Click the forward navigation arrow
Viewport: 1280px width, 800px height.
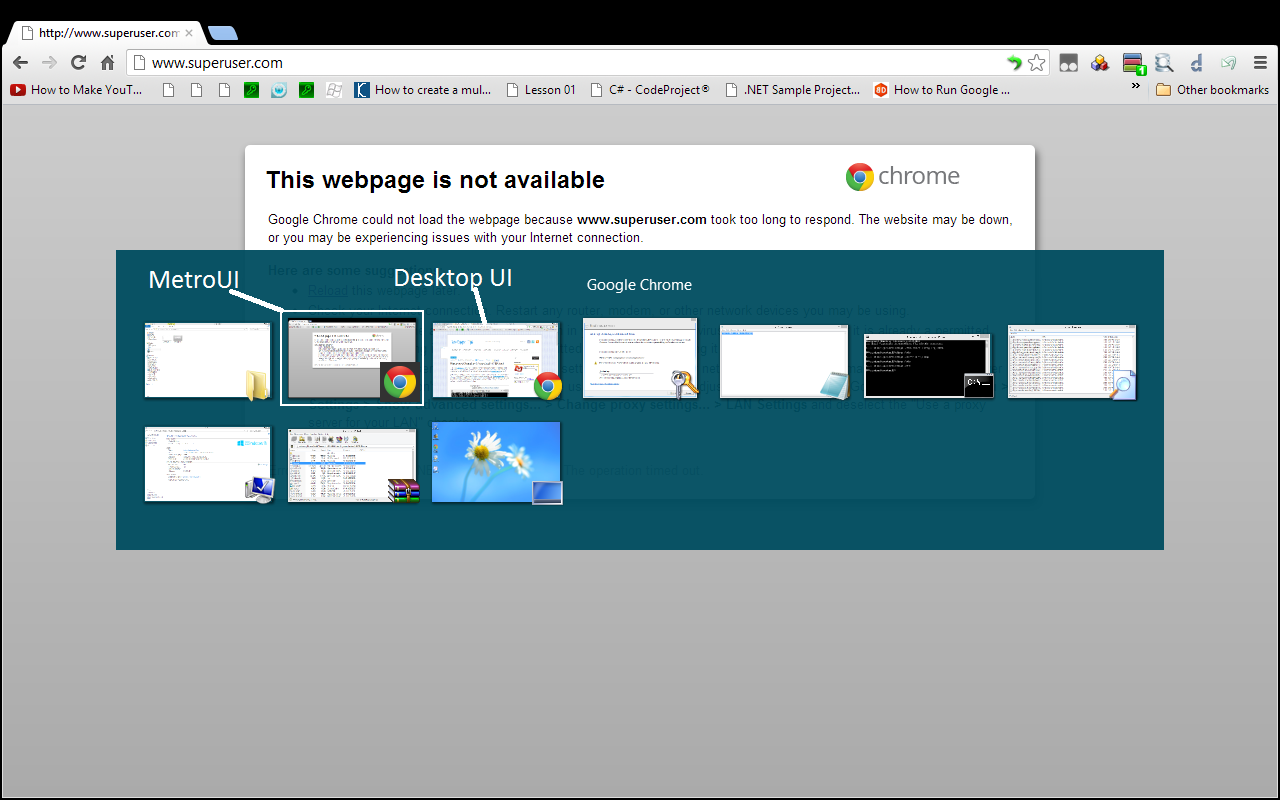pyautogui.click(x=50, y=63)
